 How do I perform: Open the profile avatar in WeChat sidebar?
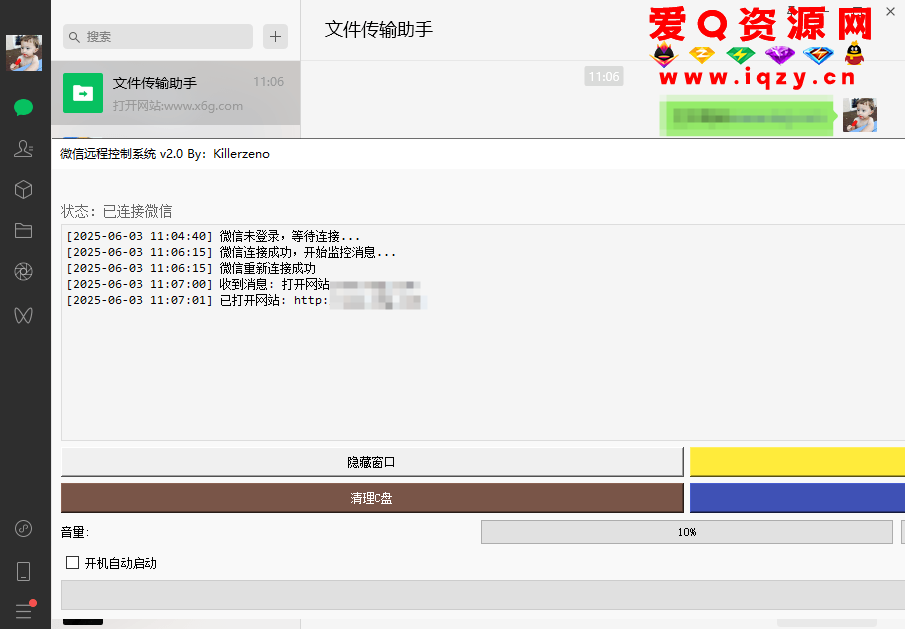point(24,53)
